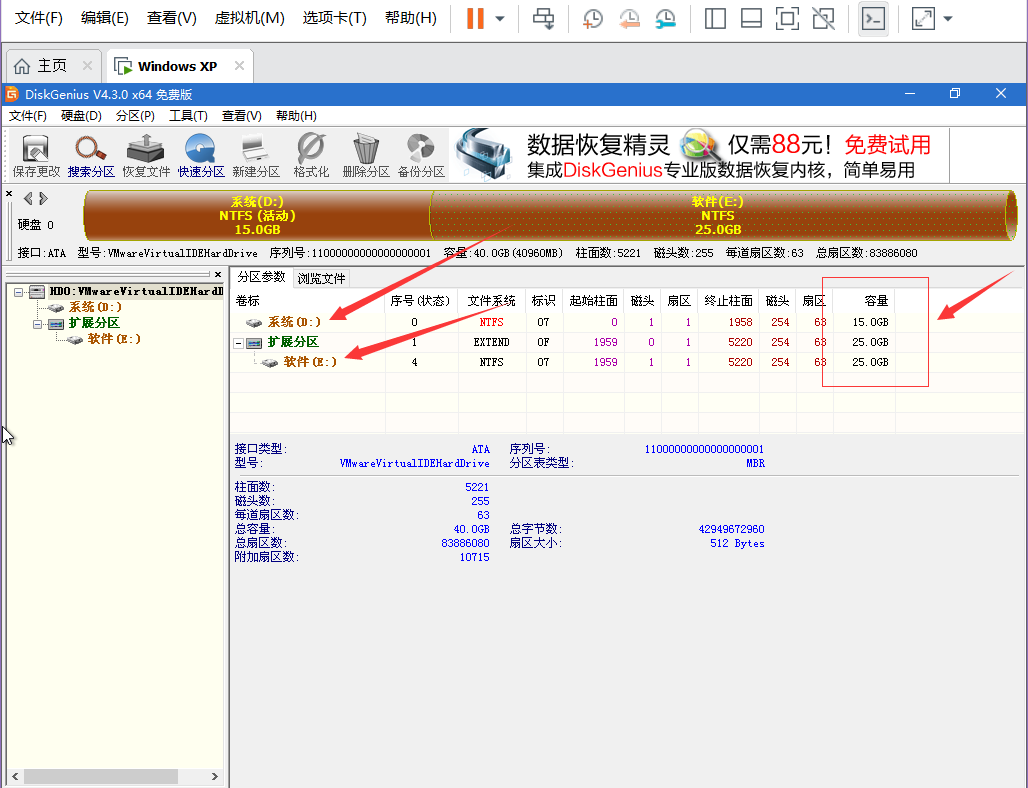Click the Search Partitions (搜索分区) icon
The height and width of the screenshot is (788, 1028).
91,155
